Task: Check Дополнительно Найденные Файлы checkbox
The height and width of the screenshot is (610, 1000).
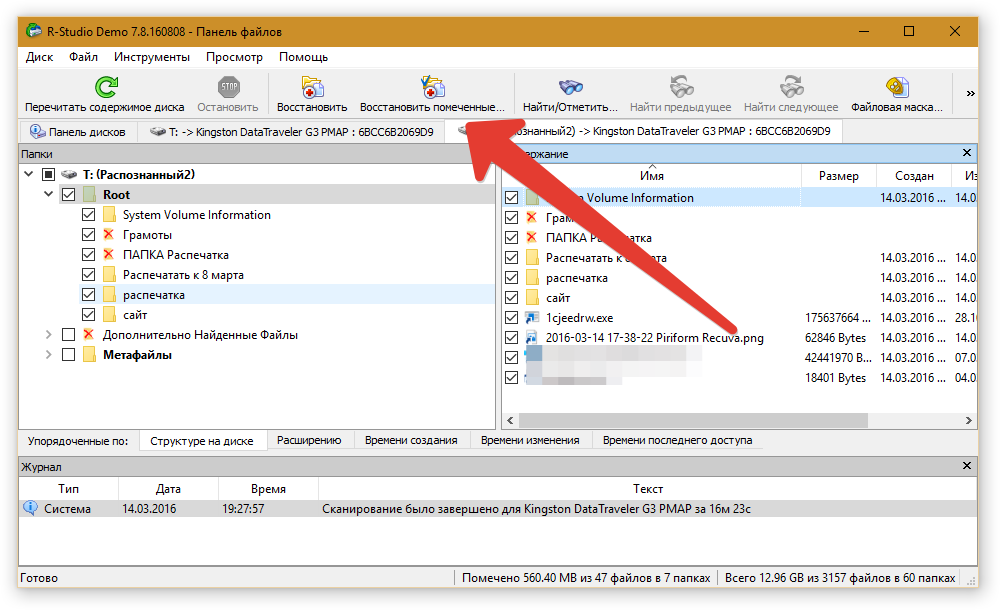Action: click(69, 334)
